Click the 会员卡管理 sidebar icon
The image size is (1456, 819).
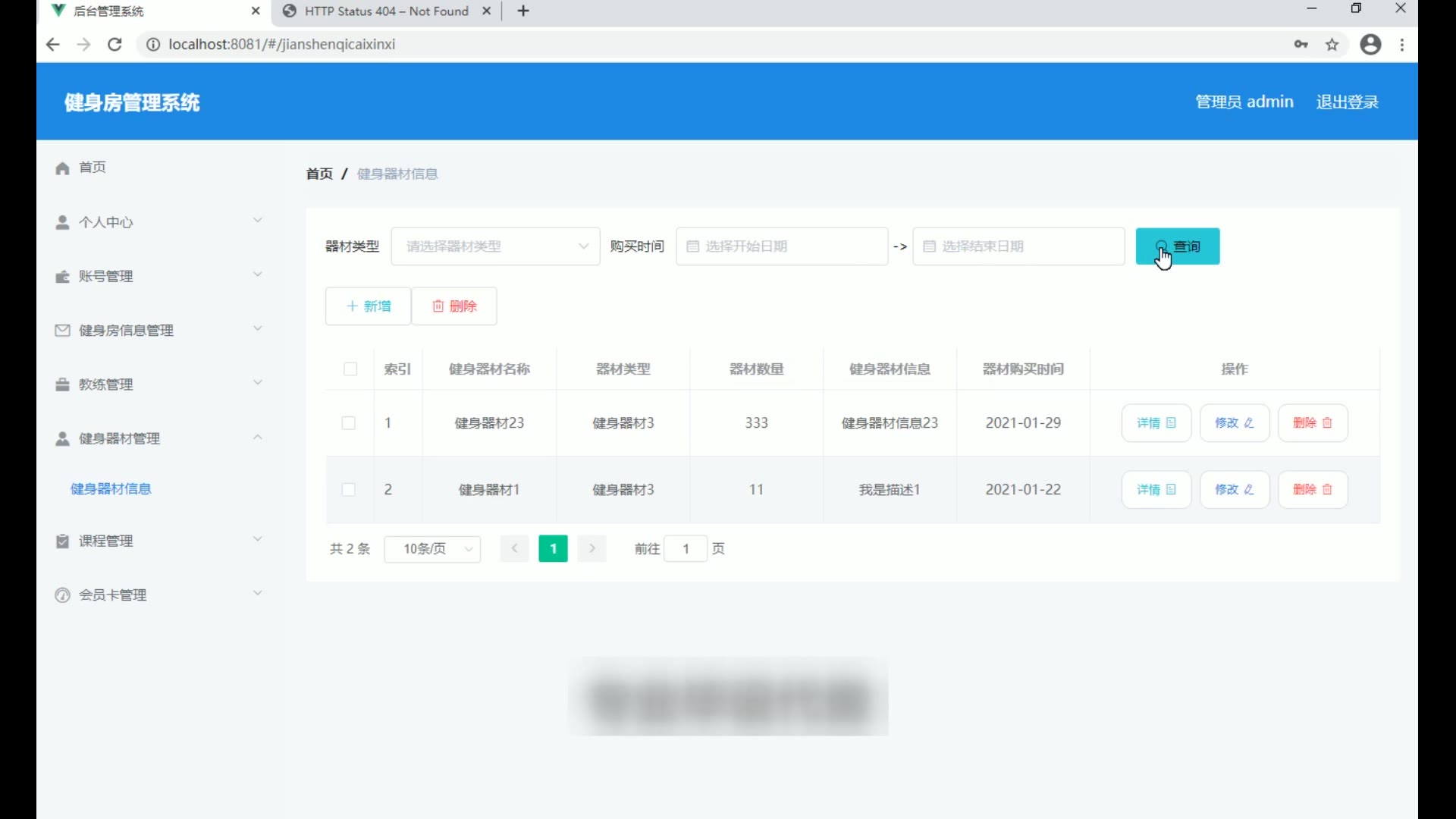click(x=62, y=595)
